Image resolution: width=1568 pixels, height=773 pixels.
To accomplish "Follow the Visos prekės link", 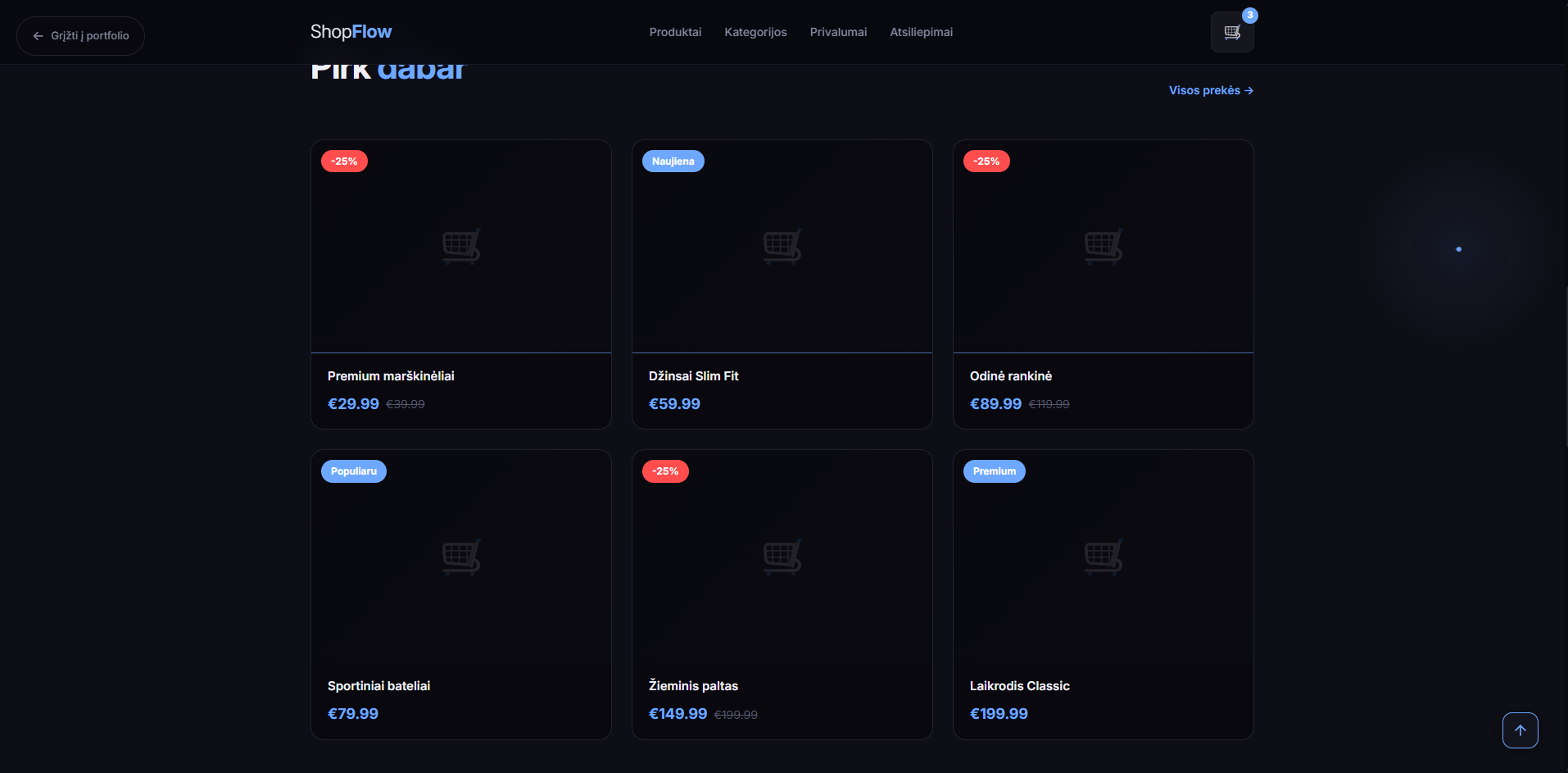I will 1211,90.
